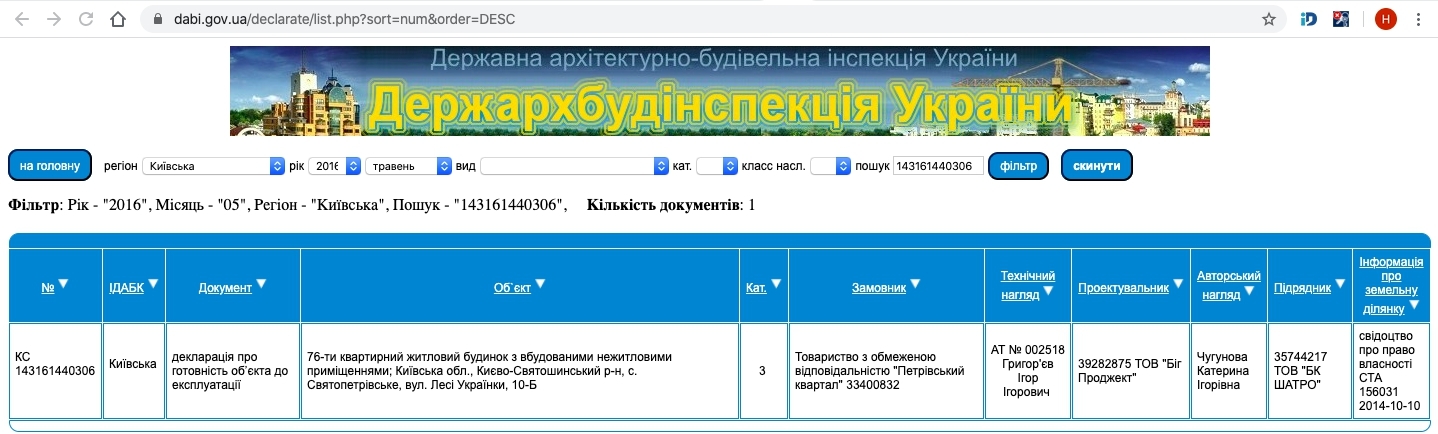Sort by Кат. column arrow

776,284
